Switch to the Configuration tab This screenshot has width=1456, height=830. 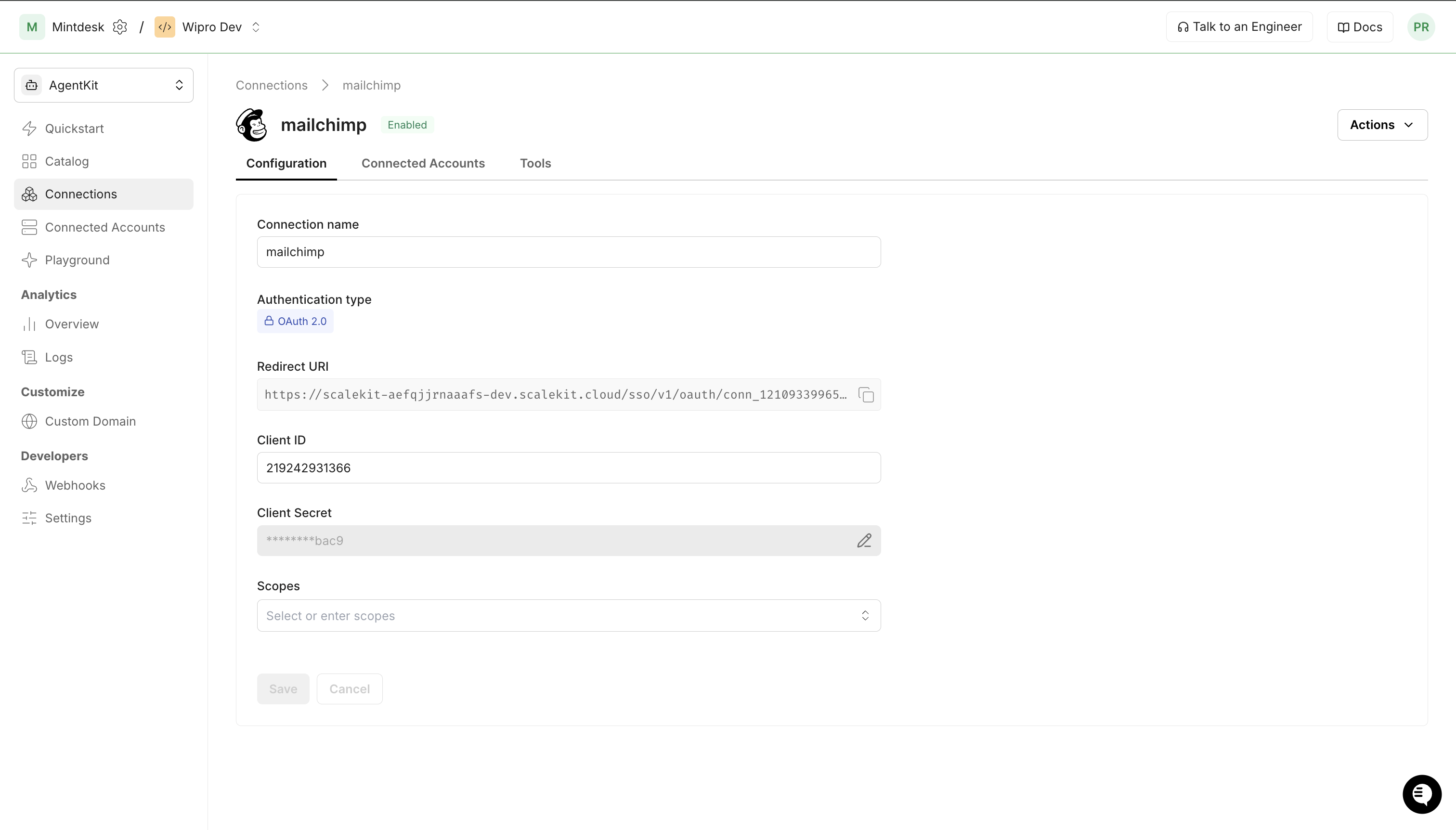286,163
